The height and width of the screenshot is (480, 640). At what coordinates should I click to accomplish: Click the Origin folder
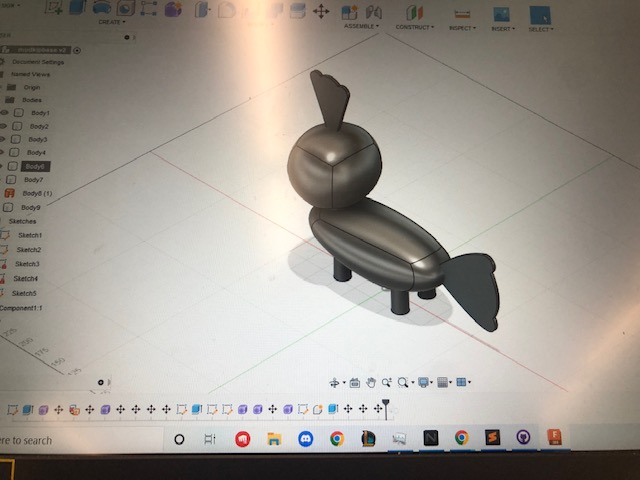tap(32, 87)
